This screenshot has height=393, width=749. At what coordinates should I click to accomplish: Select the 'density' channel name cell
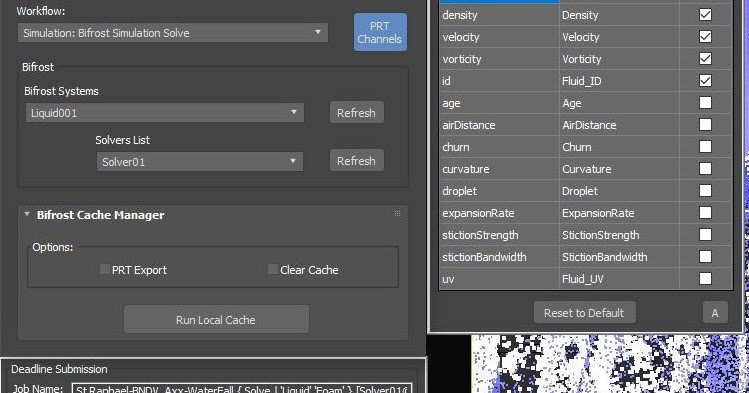(x=499, y=15)
